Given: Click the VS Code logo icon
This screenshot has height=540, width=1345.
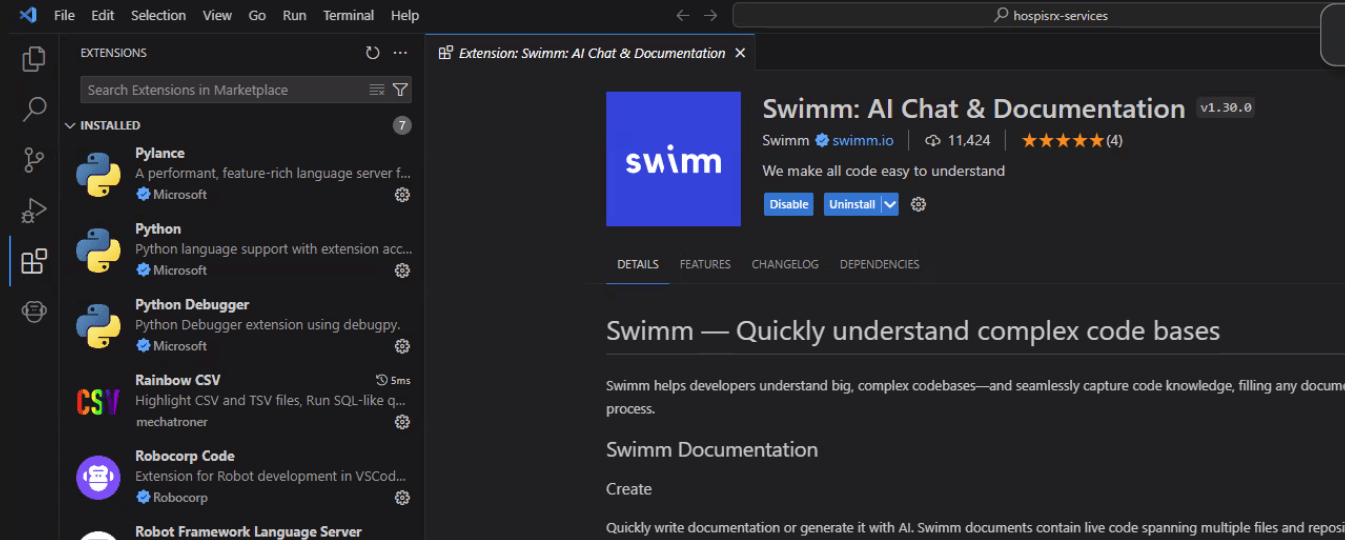Looking at the screenshot, I should tap(27, 15).
